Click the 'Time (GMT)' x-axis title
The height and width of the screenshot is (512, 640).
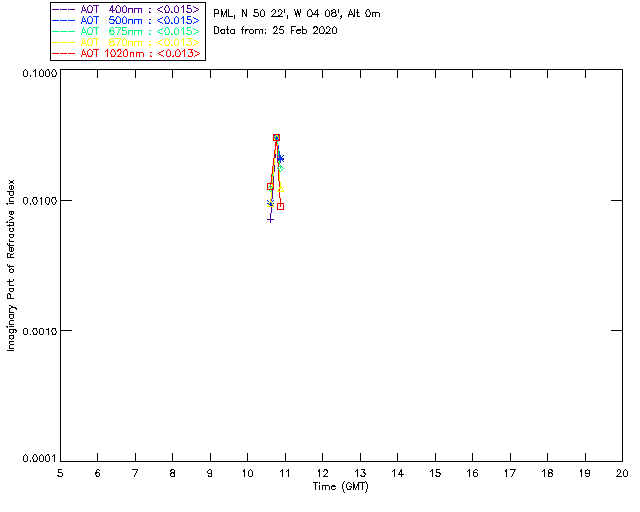[x=340, y=487]
